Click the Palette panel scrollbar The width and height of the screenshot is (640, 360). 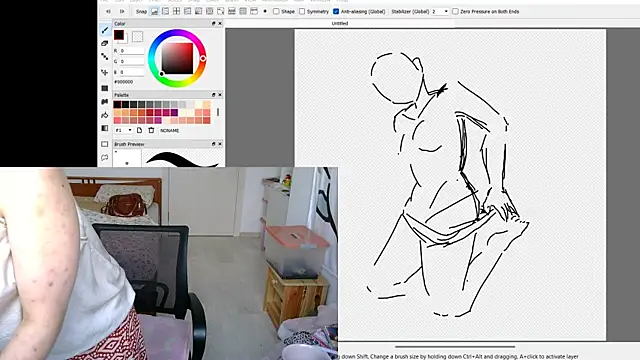point(218,112)
